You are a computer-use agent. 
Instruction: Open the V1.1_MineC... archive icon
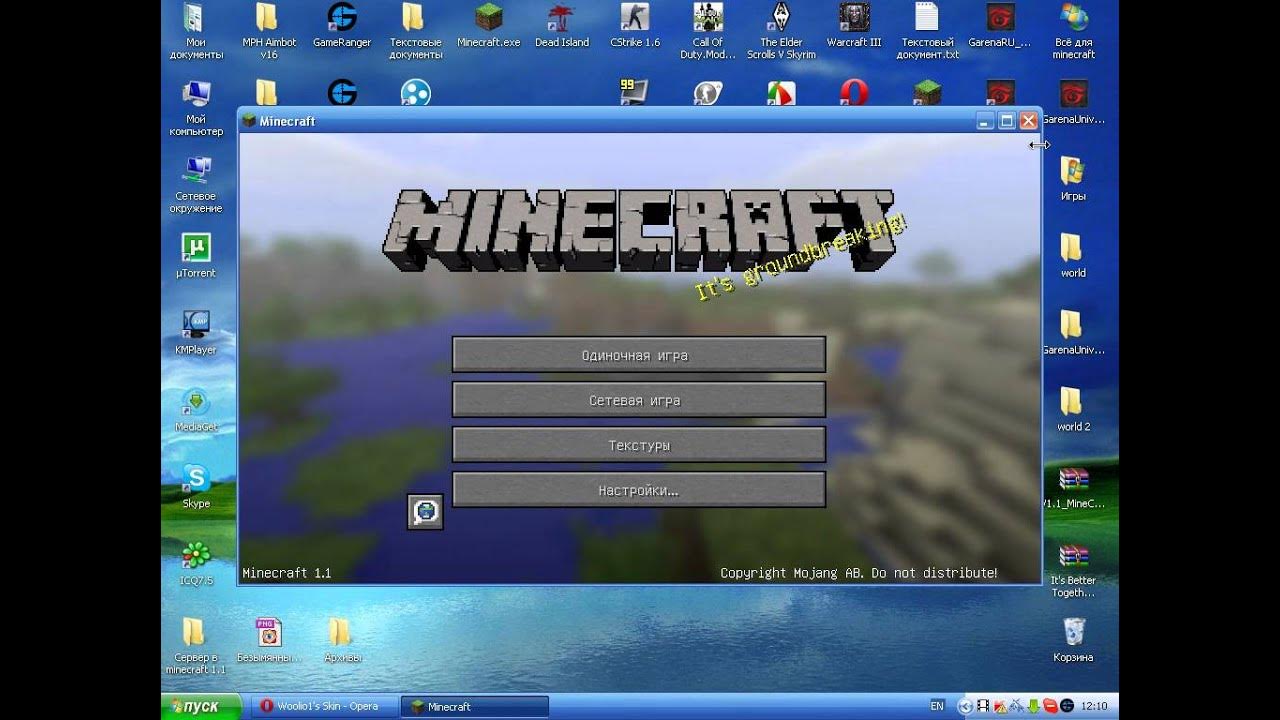pyautogui.click(x=1074, y=488)
